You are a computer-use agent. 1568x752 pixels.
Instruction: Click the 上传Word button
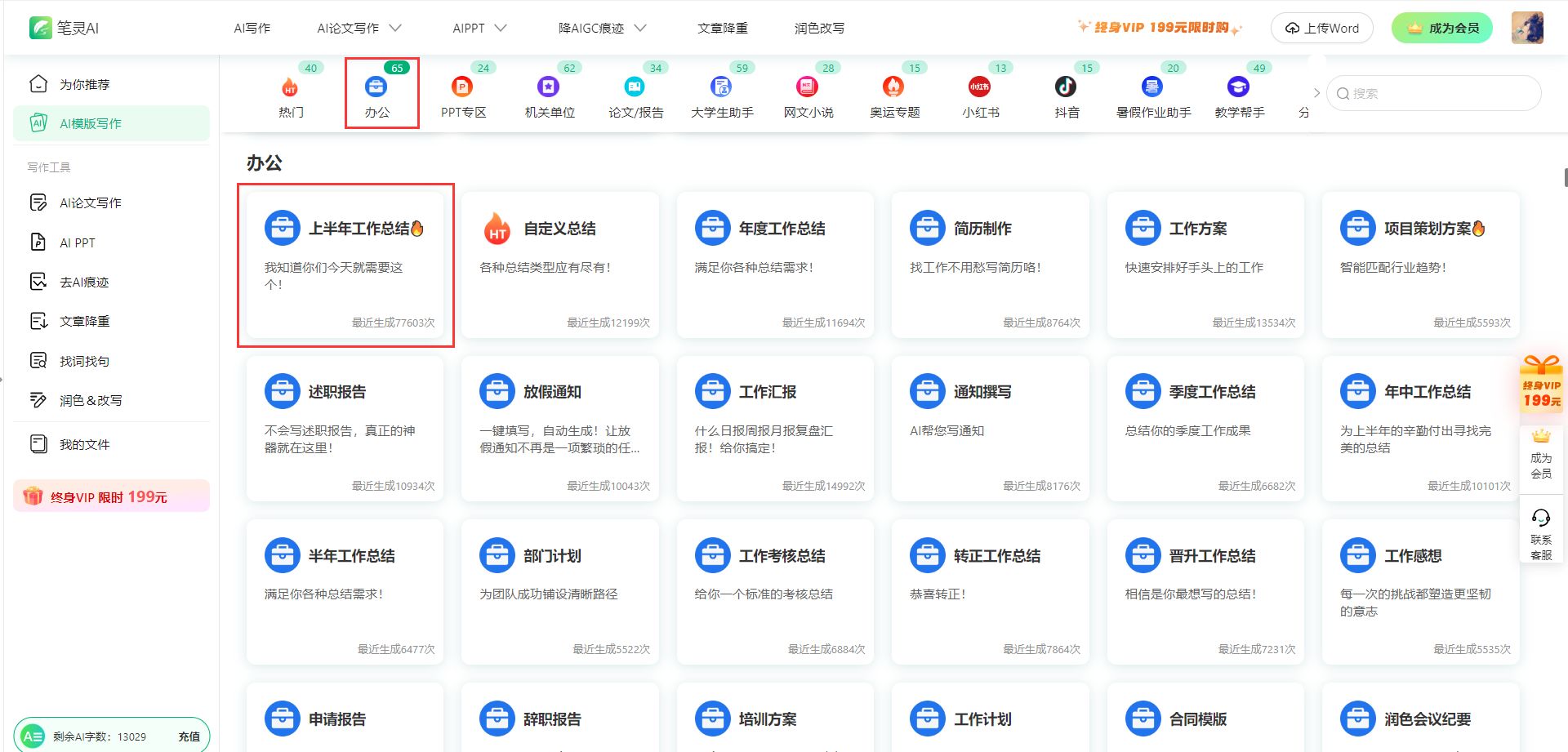(x=1322, y=29)
